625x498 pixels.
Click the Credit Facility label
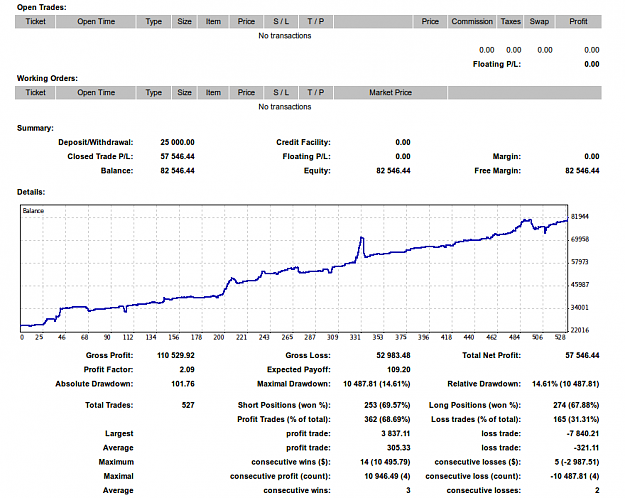click(303, 142)
